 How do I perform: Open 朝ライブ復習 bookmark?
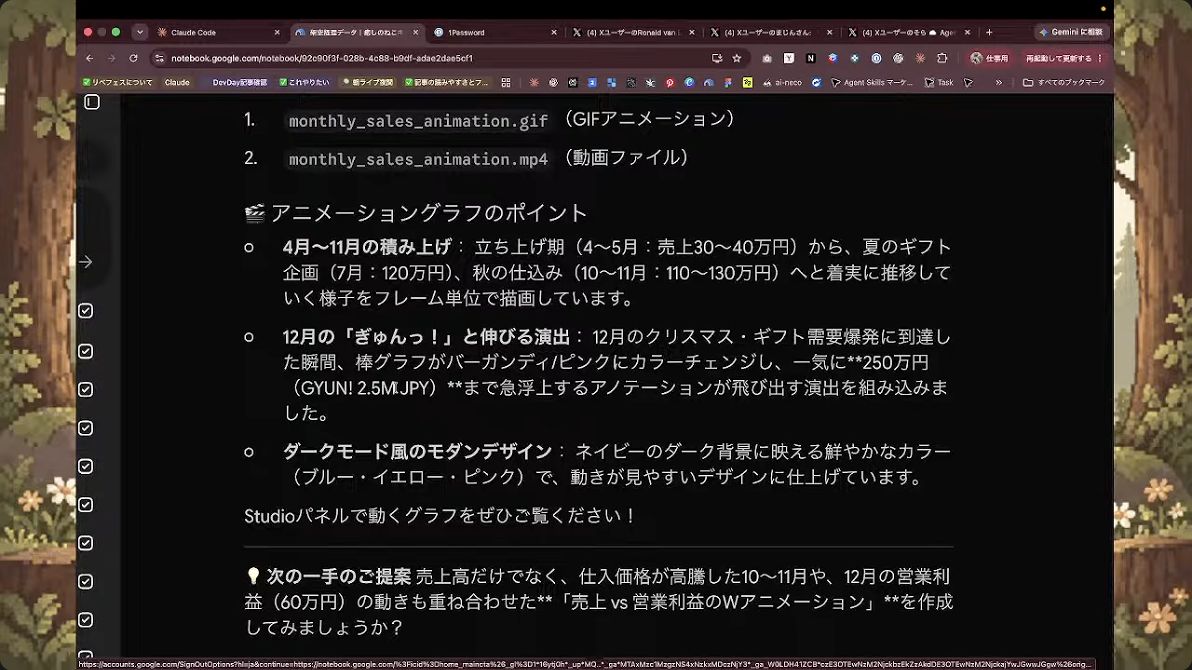[x=367, y=82]
